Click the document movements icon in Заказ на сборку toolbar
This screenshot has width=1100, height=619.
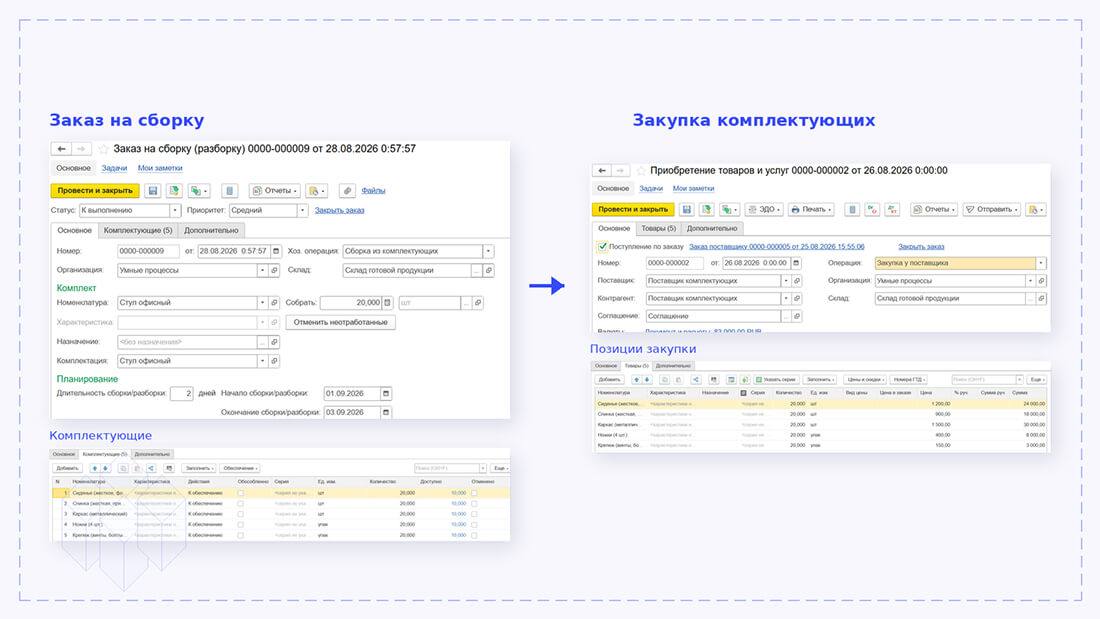(x=229, y=190)
